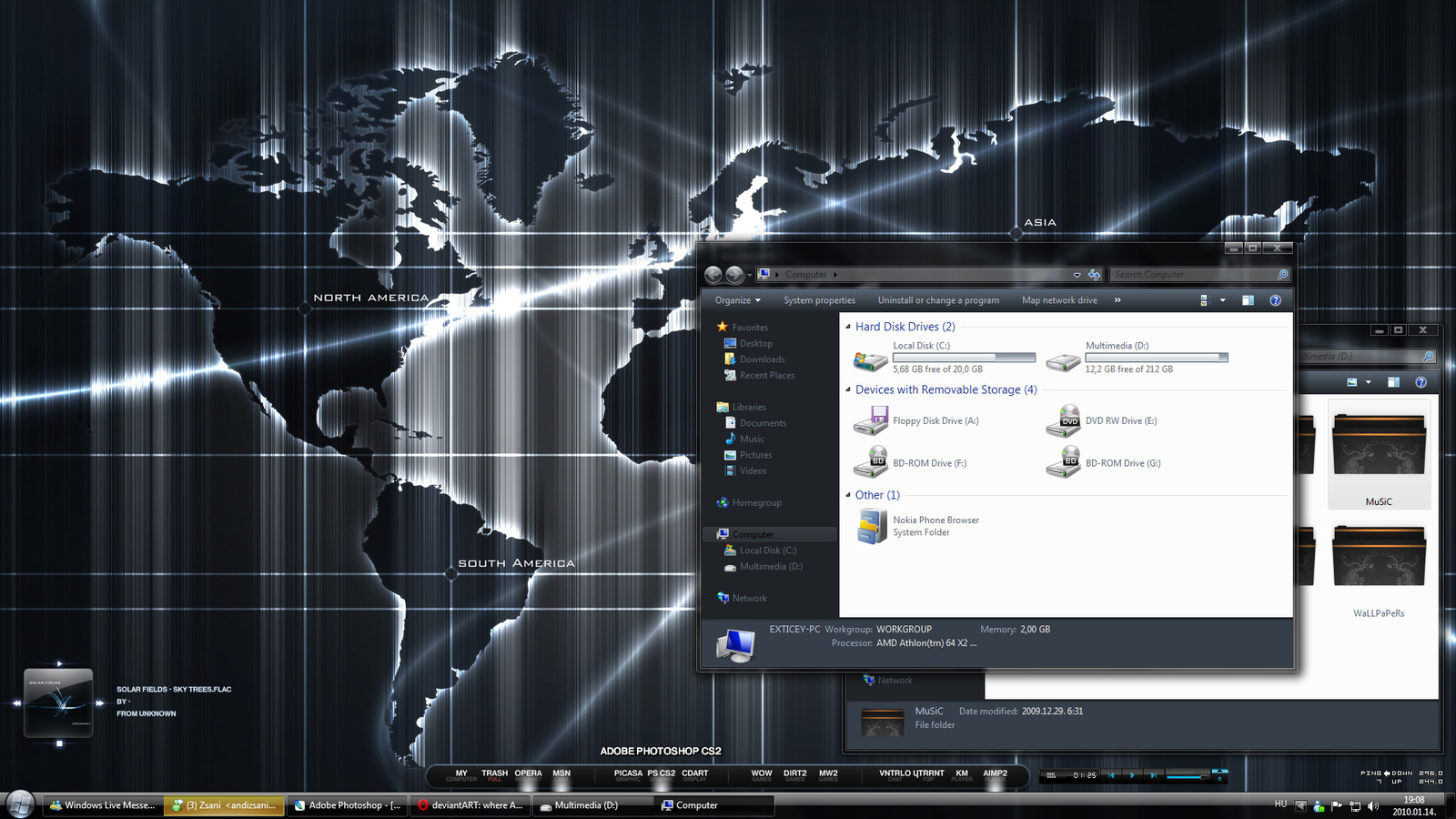Click the Forward arrow in Computer window
The image size is (1456, 819).
coord(734,274)
